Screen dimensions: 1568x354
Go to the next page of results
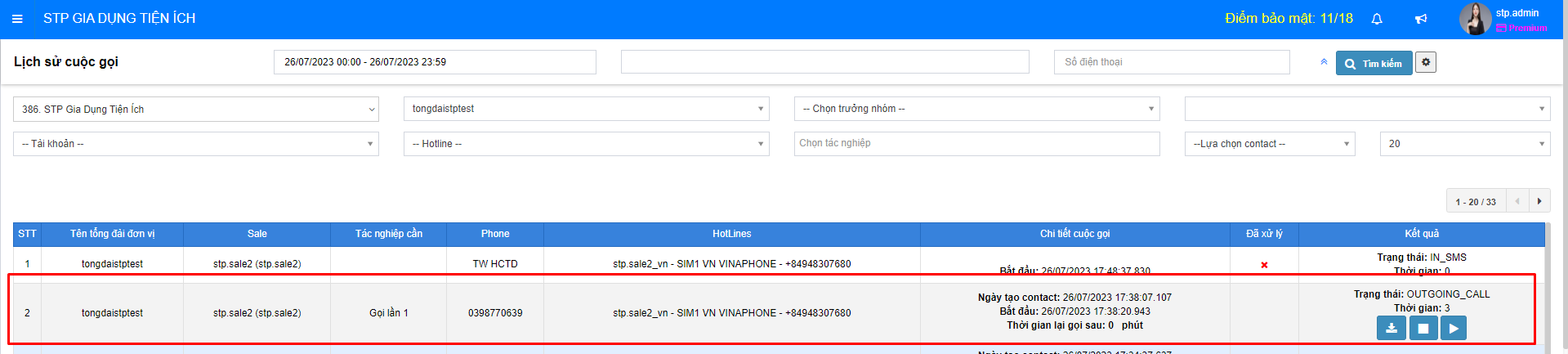(x=1539, y=201)
